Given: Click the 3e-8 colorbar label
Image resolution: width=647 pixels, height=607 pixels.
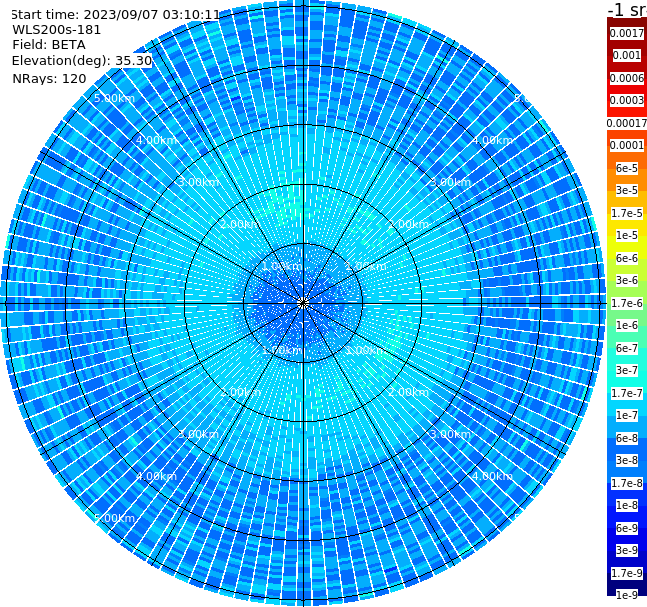Looking at the screenshot, I should click(627, 460).
